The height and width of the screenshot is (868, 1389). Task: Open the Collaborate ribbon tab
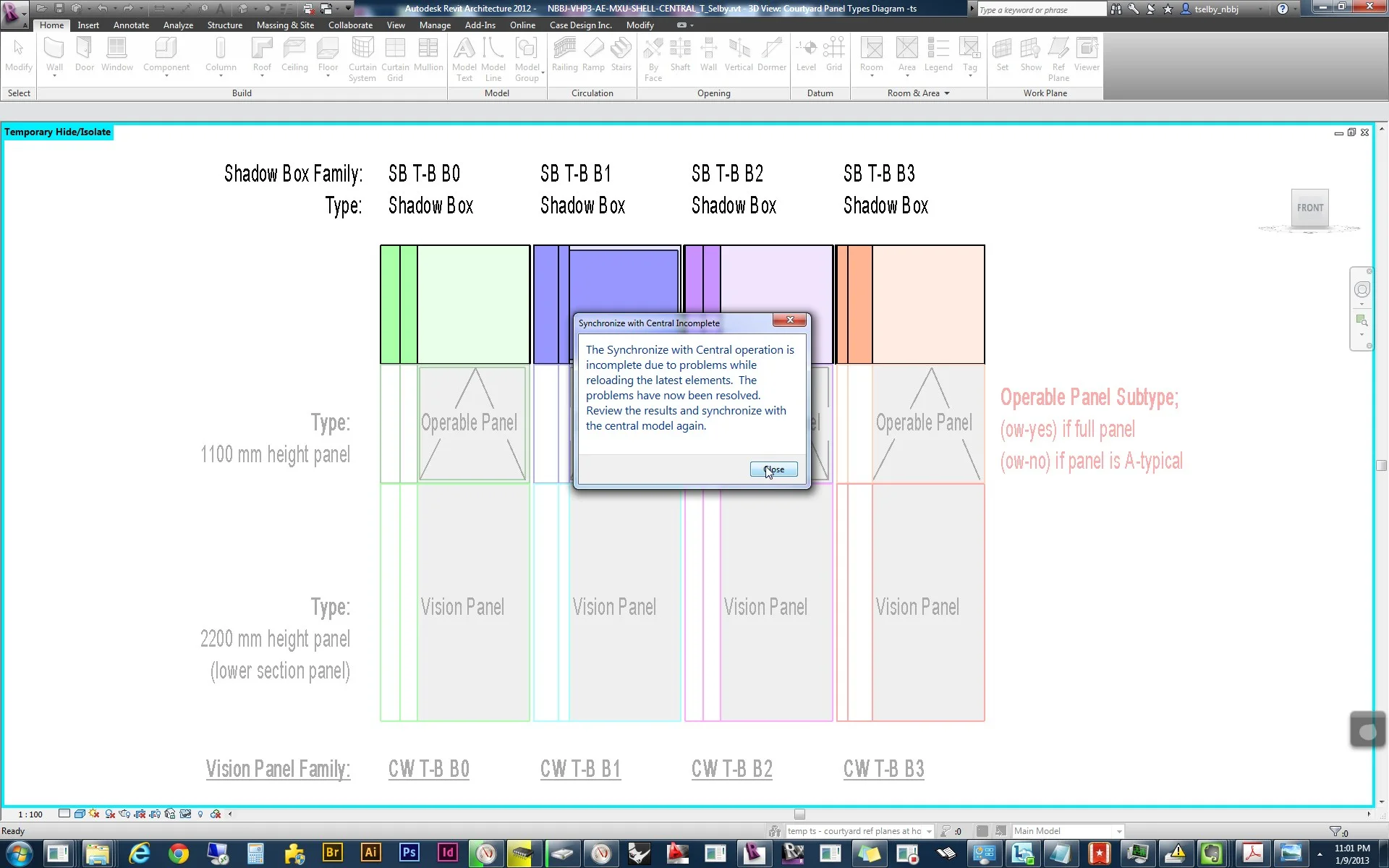[350, 25]
